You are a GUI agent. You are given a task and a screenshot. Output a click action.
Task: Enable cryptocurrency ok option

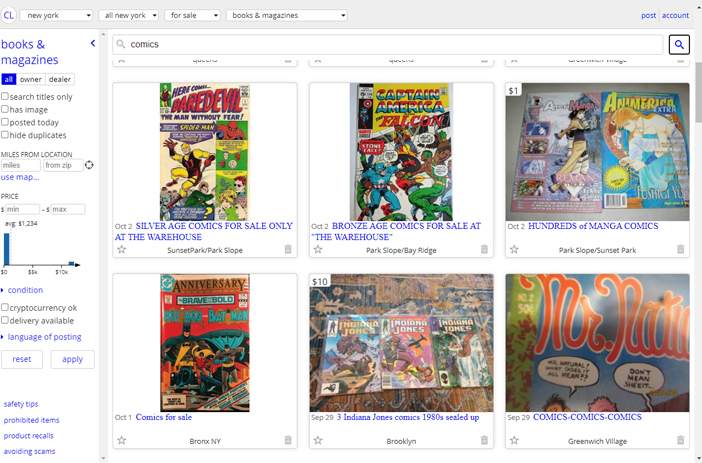tap(4, 307)
